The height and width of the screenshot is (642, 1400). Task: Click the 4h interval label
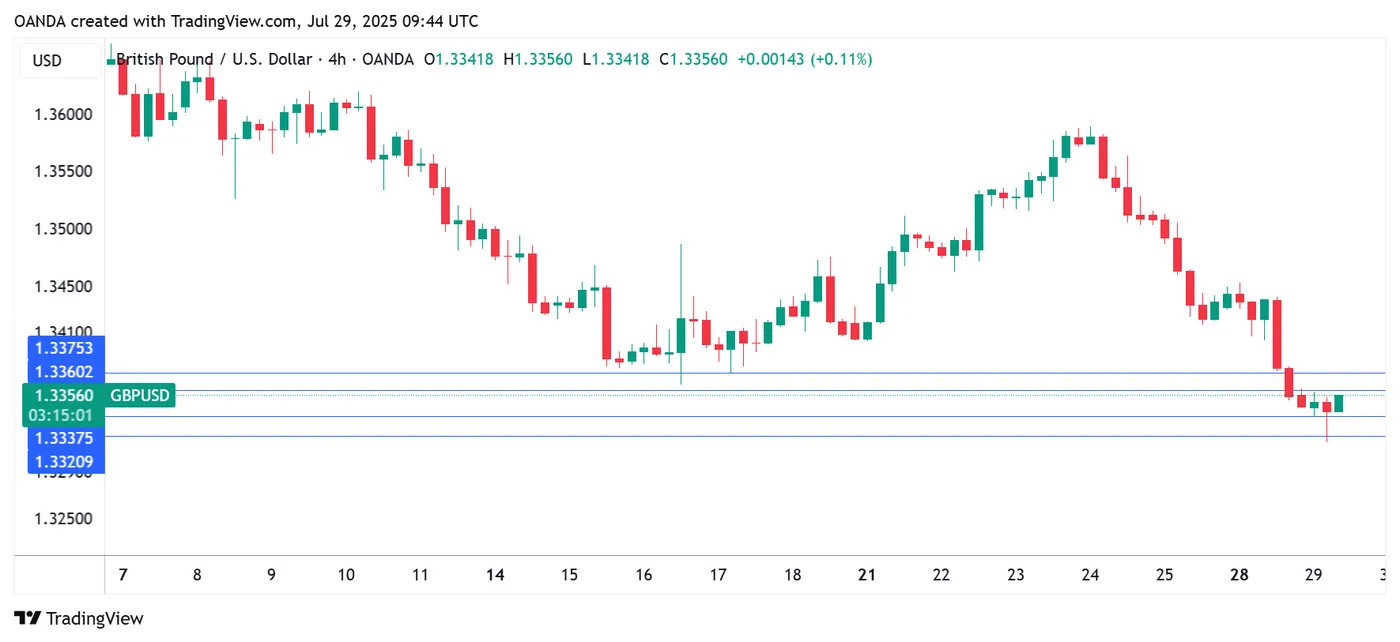(337, 60)
